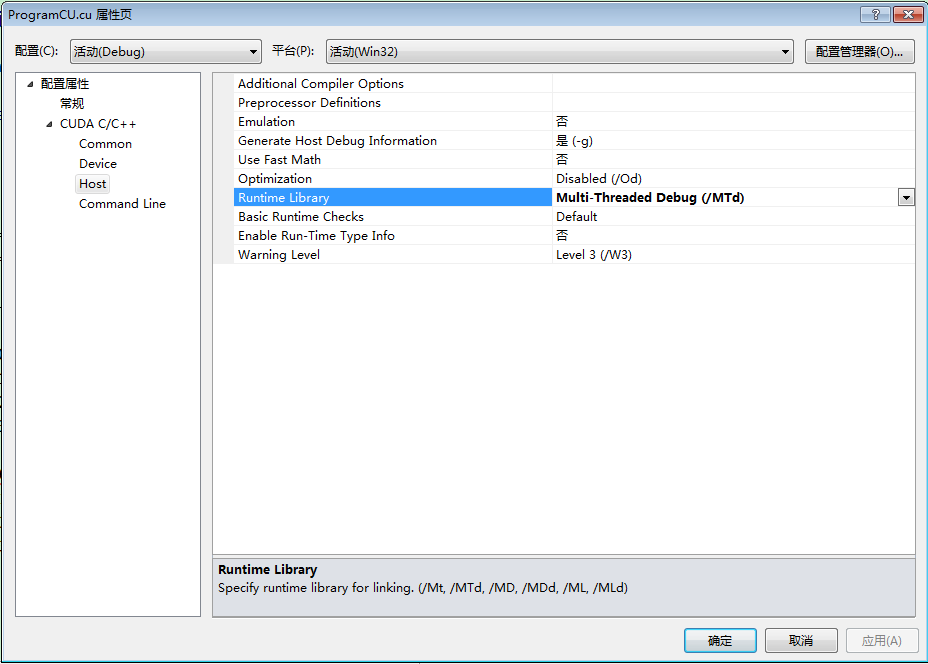This screenshot has height=664, width=928.
Task: Click the Emulation value 否
Action: [x=562, y=121]
